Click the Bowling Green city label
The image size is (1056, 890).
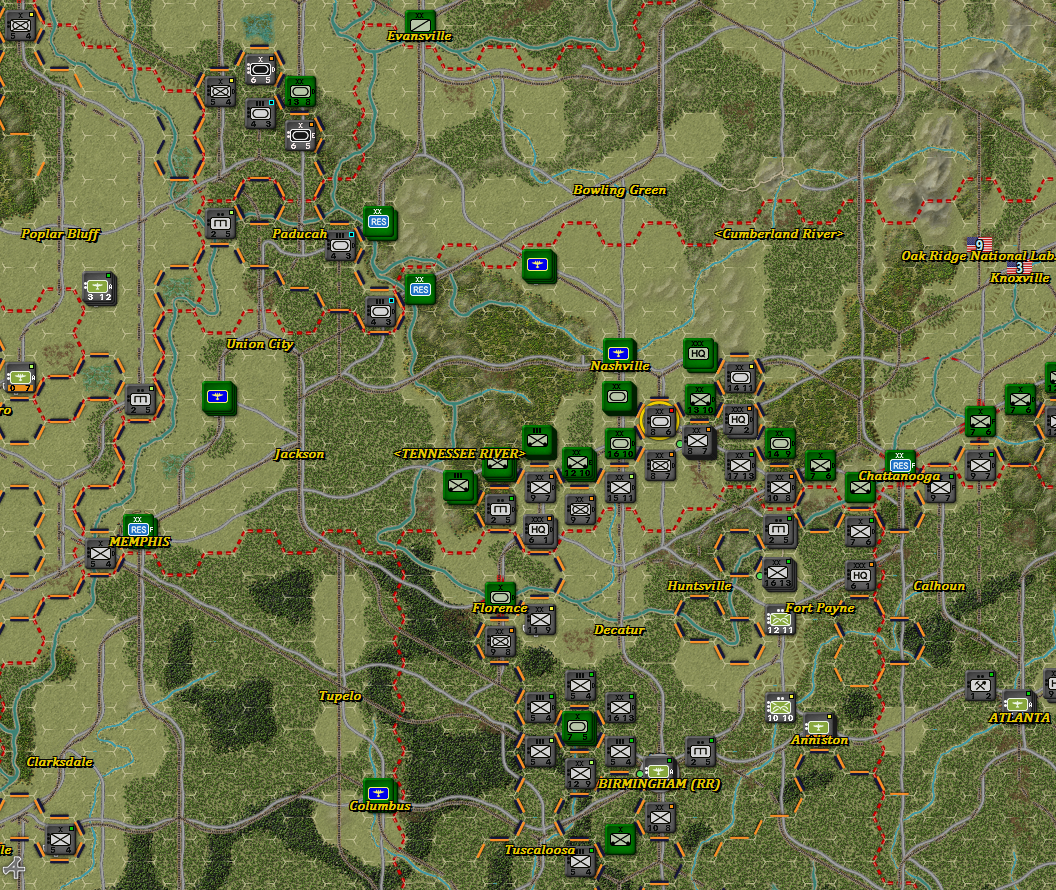[x=620, y=190]
